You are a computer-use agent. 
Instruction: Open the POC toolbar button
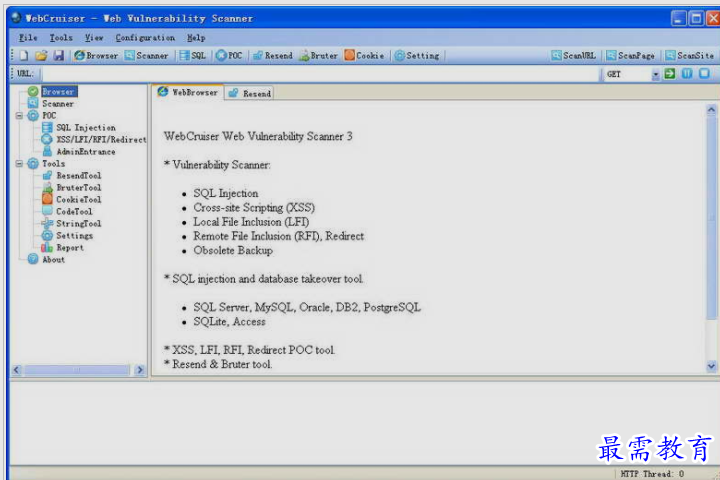(x=229, y=56)
